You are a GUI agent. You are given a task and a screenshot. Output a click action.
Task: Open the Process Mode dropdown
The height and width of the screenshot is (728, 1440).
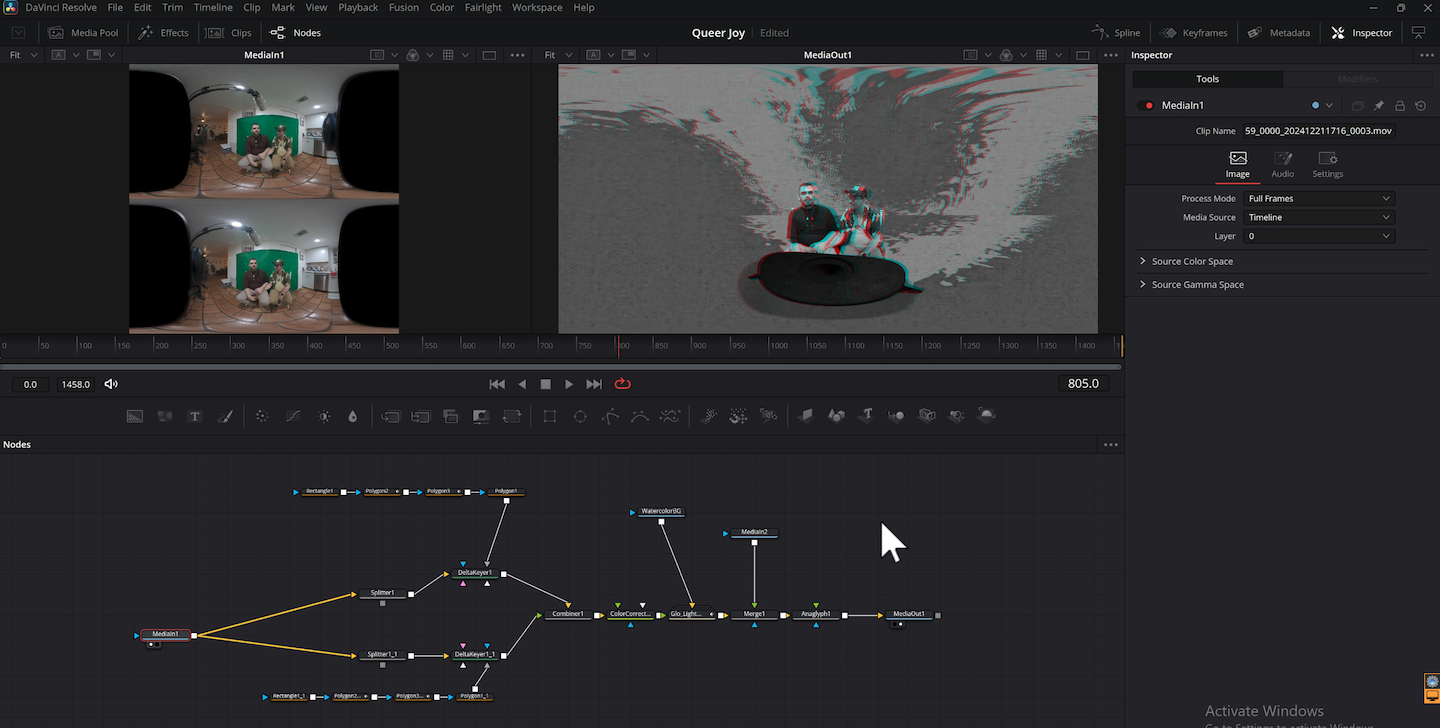tap(1318, 198)
